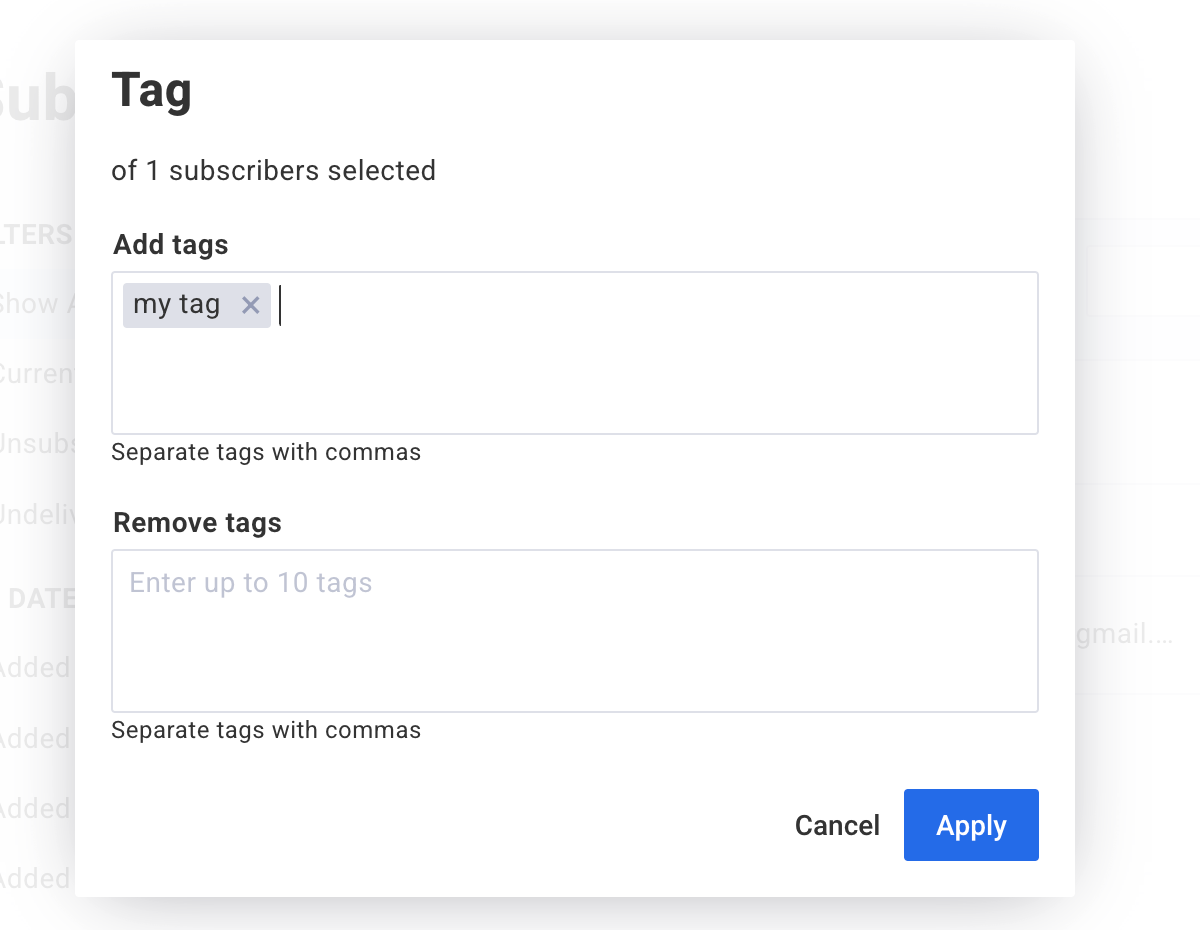Click the first "Added" date filter option

pyautogui.click(x=35, y=667)
